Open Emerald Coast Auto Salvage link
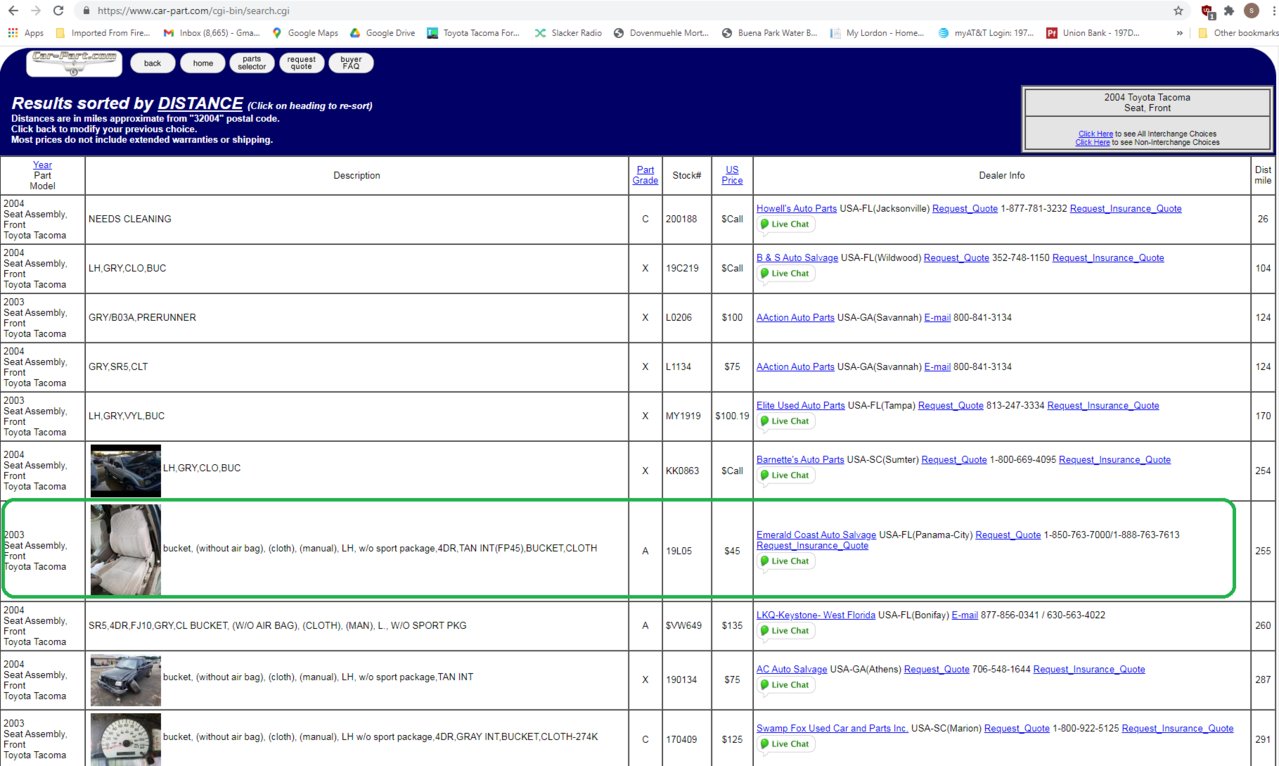 point(816,535)
